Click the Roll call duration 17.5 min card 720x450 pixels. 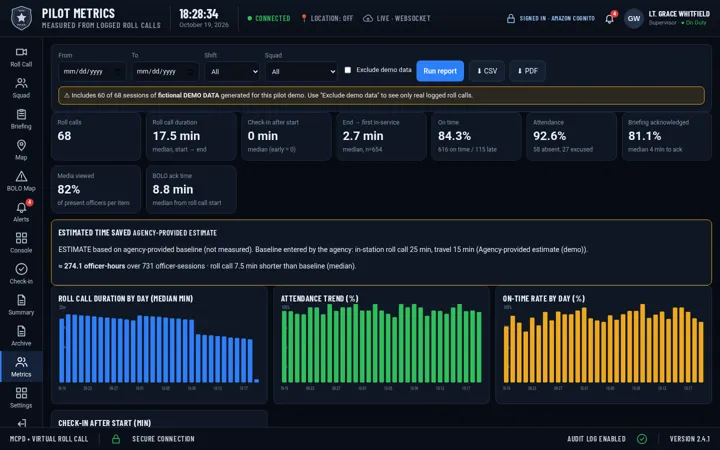(x=191, y=136)
